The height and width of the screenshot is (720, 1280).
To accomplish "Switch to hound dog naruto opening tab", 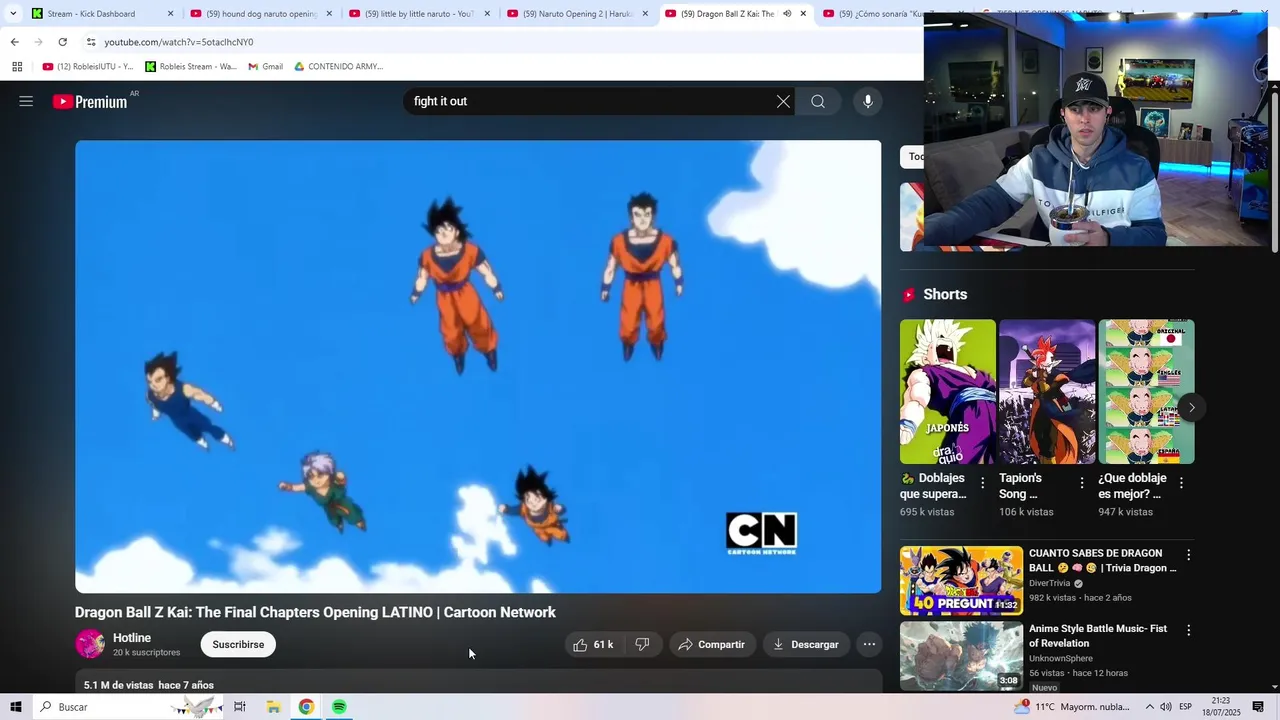I will [x=260, y=14].
